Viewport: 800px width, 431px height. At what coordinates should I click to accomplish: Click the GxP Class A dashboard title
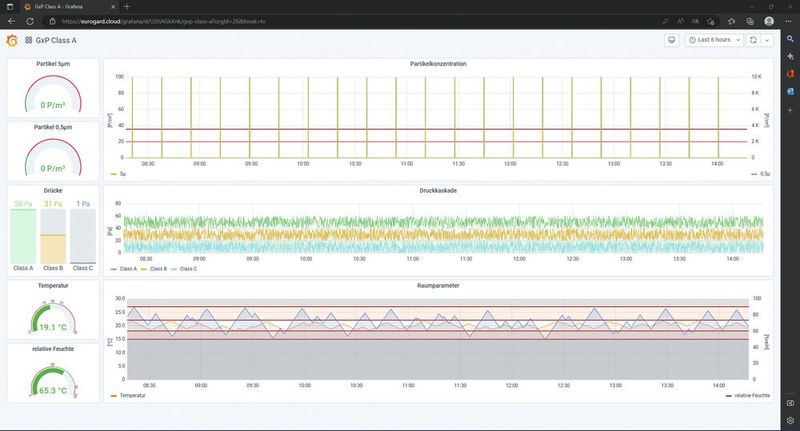tap(56, 40)
